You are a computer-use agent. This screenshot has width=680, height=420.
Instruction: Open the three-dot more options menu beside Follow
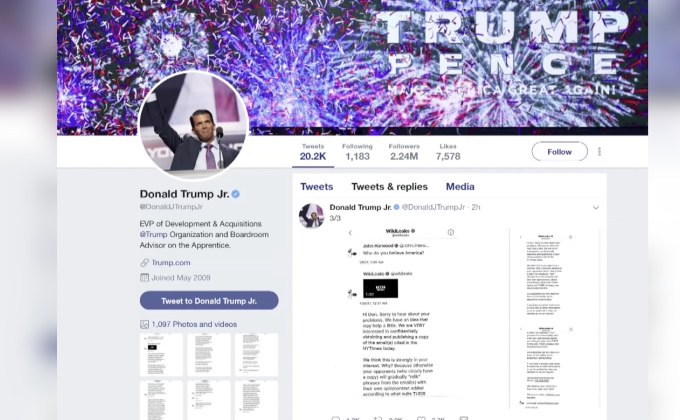coord(599,151)
